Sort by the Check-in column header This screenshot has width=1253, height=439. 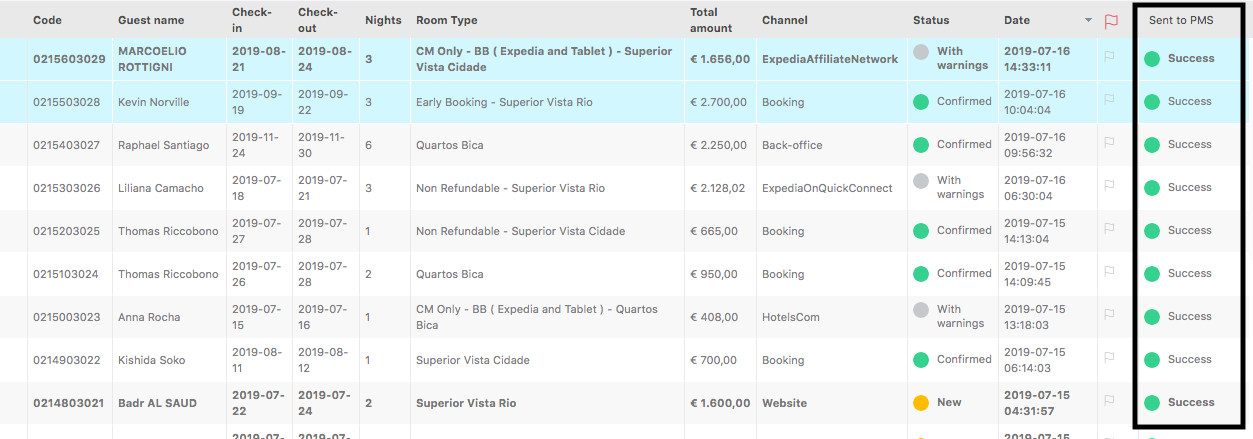coord(251,20)
